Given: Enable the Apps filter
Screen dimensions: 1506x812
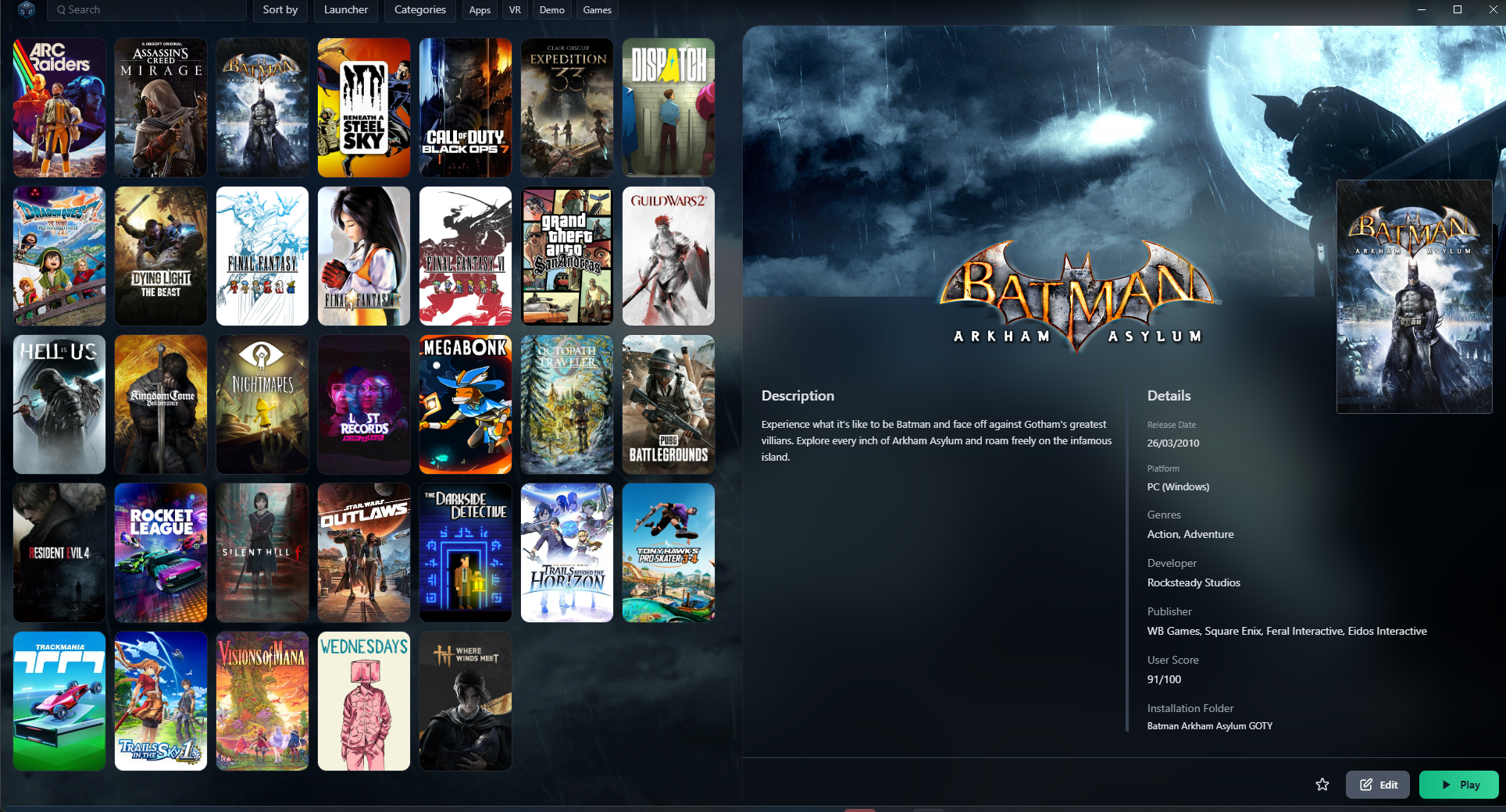Looking at the screenshot, I should point(480,10).
